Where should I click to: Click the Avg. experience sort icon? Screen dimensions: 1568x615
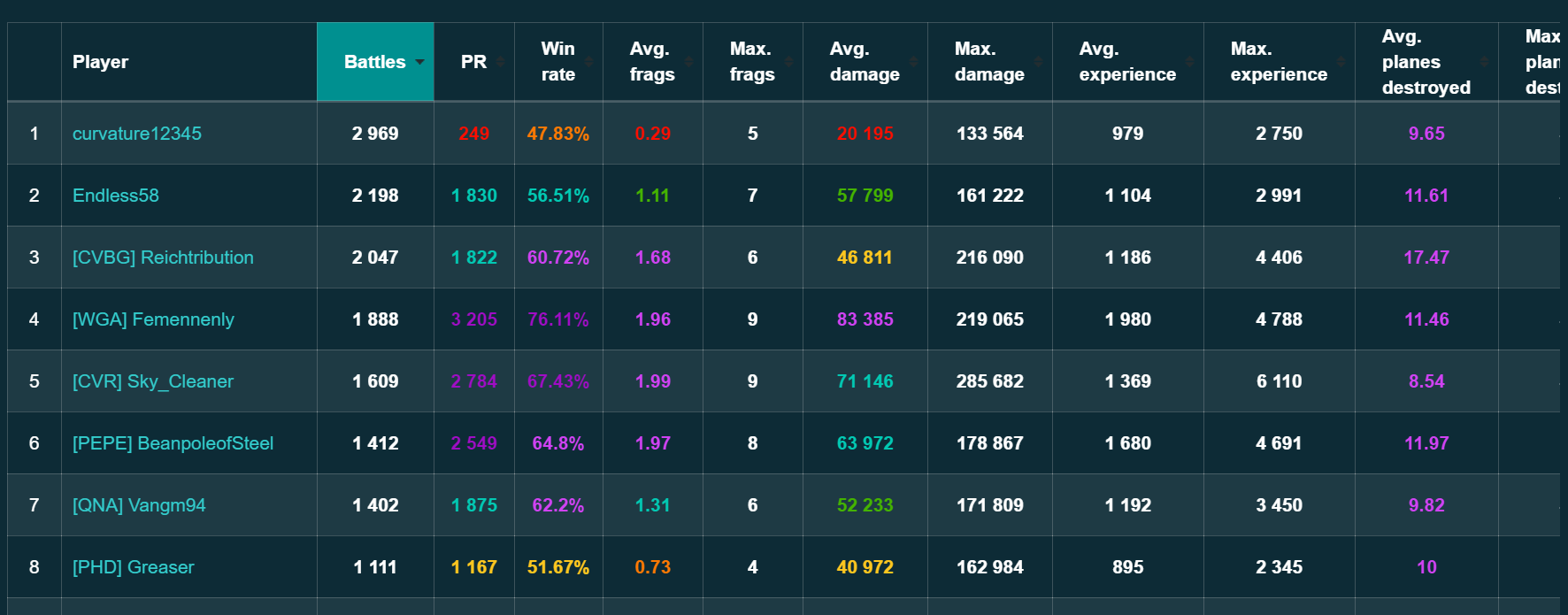(x=1190, y=62)
